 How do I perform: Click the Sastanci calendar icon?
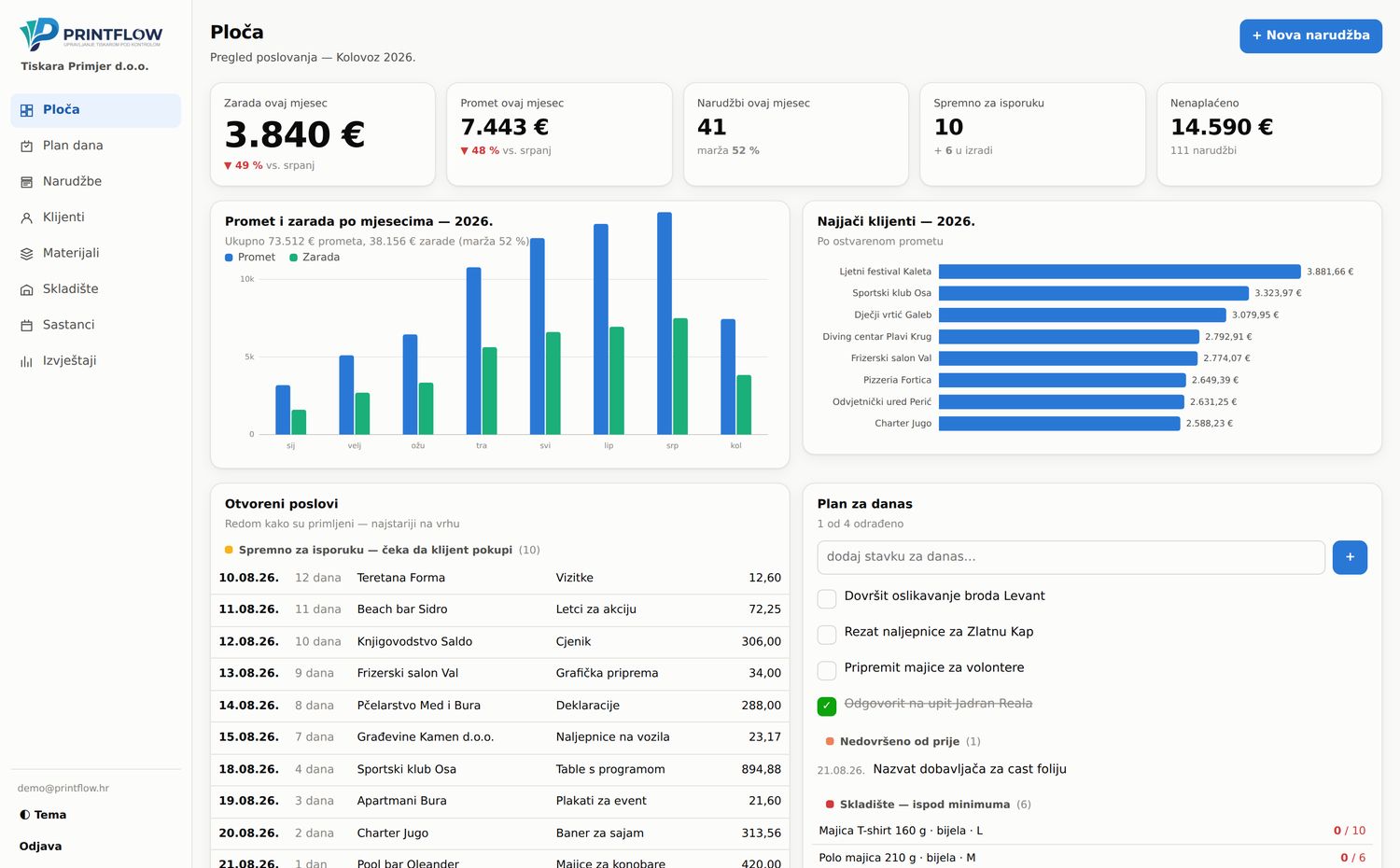click(x=26, y=326)
